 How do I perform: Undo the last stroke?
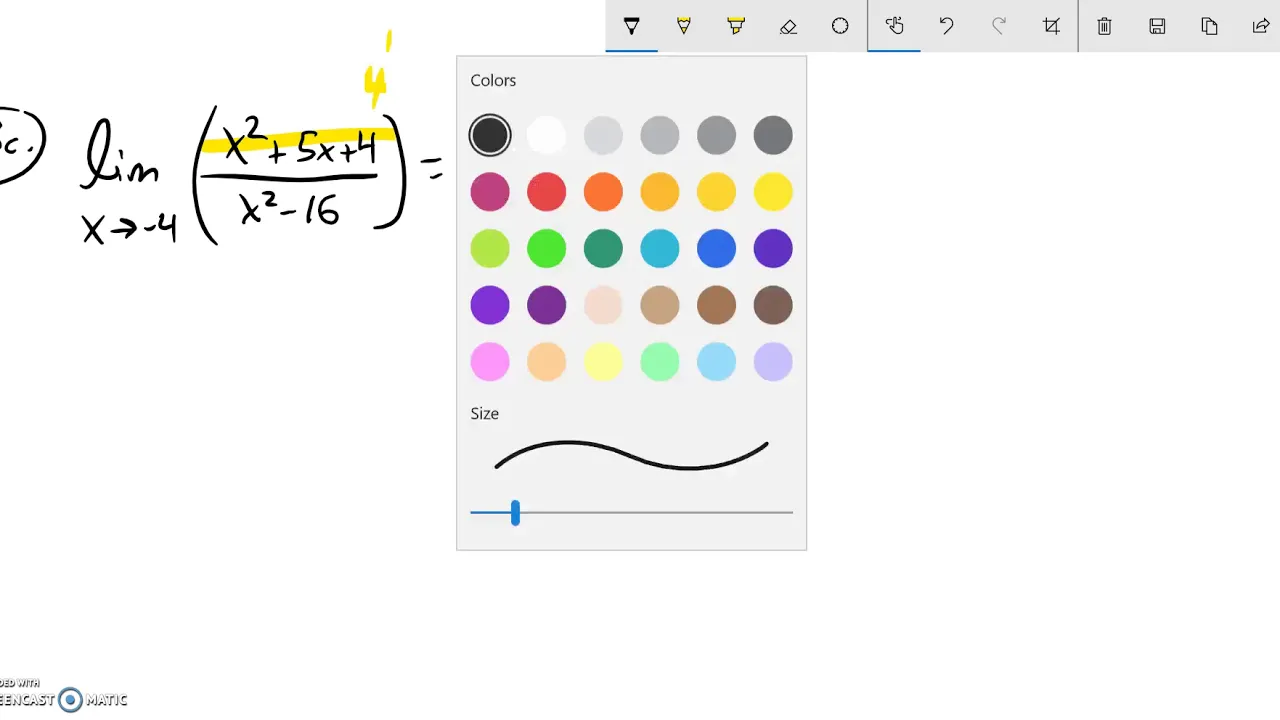[946, 26]
